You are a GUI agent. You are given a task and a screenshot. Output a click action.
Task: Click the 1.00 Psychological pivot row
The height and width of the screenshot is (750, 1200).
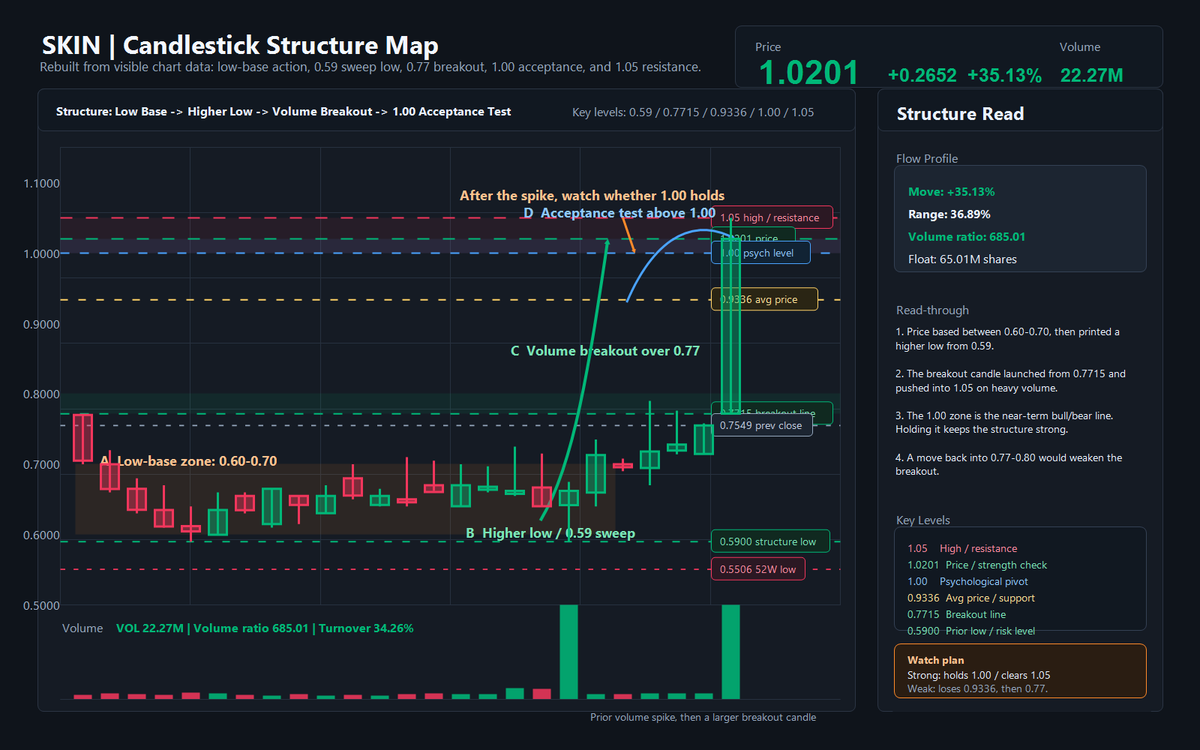coord(967,581)
